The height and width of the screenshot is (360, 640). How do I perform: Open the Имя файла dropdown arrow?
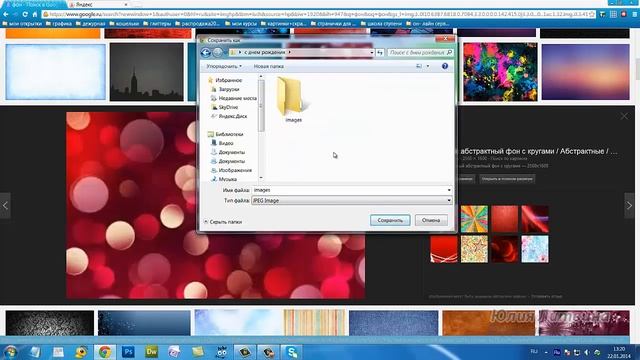coord(449,190)
